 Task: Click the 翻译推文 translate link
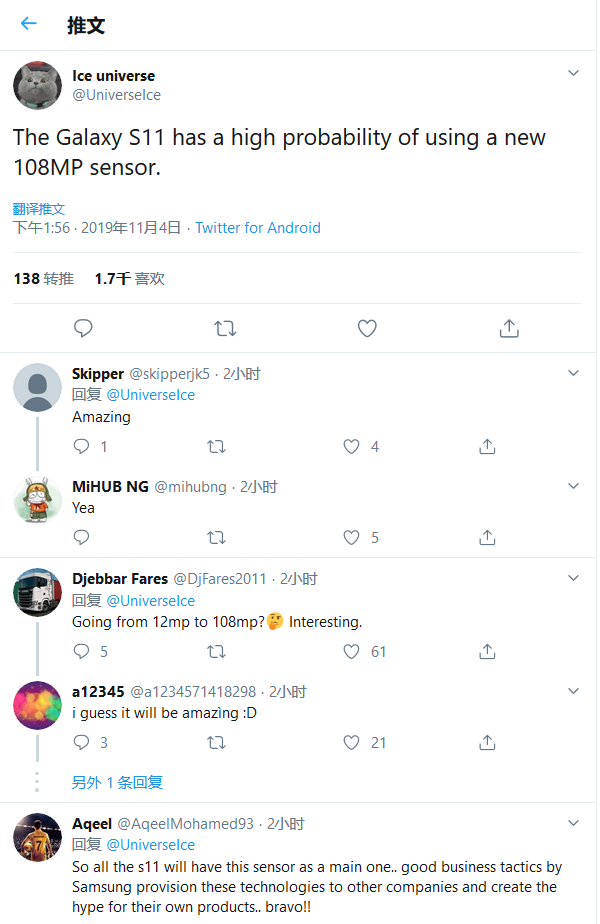[39, 208]
